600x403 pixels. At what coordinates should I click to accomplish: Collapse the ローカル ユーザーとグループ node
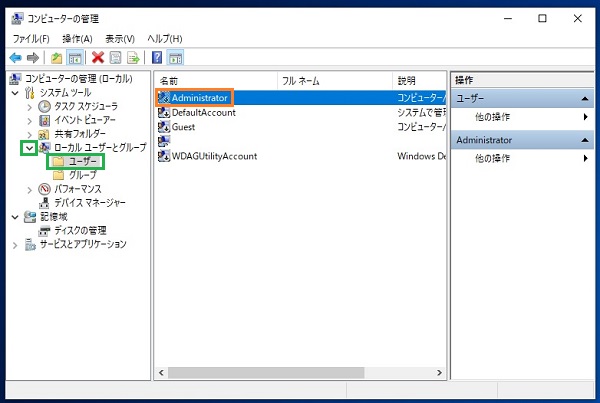point(29,148)
